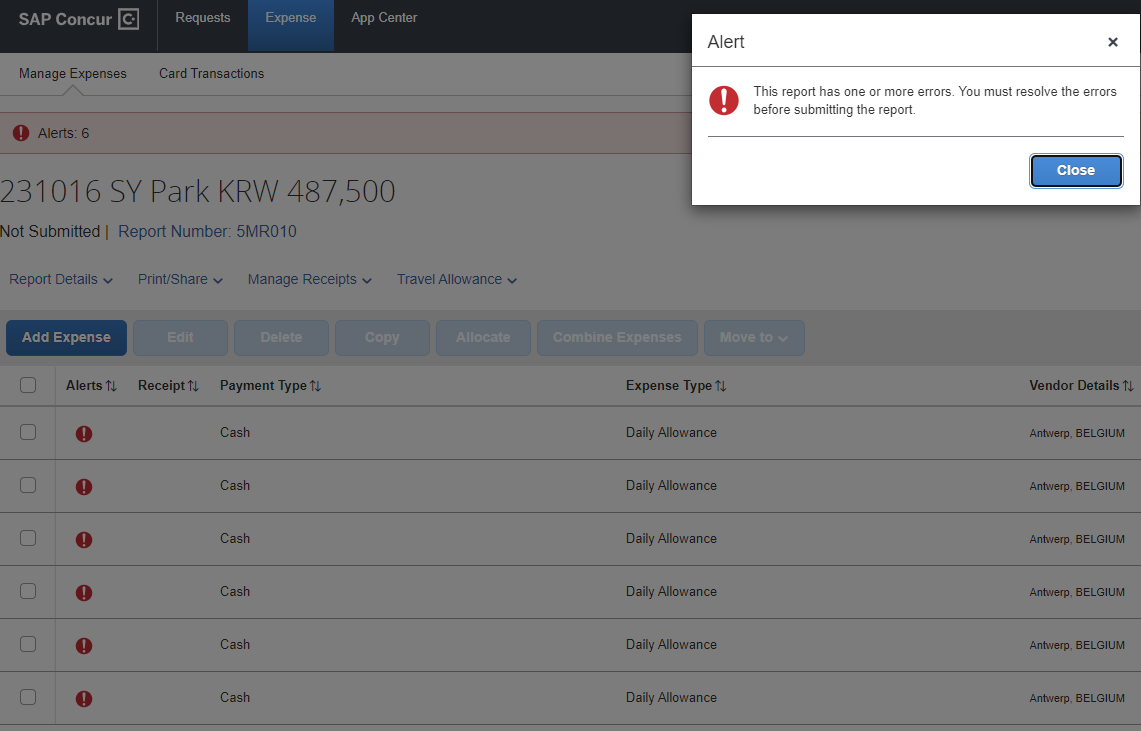Sort by Payment Type column arrows
The width and height of the screenshot is (1141, 731).
(316, 386)
